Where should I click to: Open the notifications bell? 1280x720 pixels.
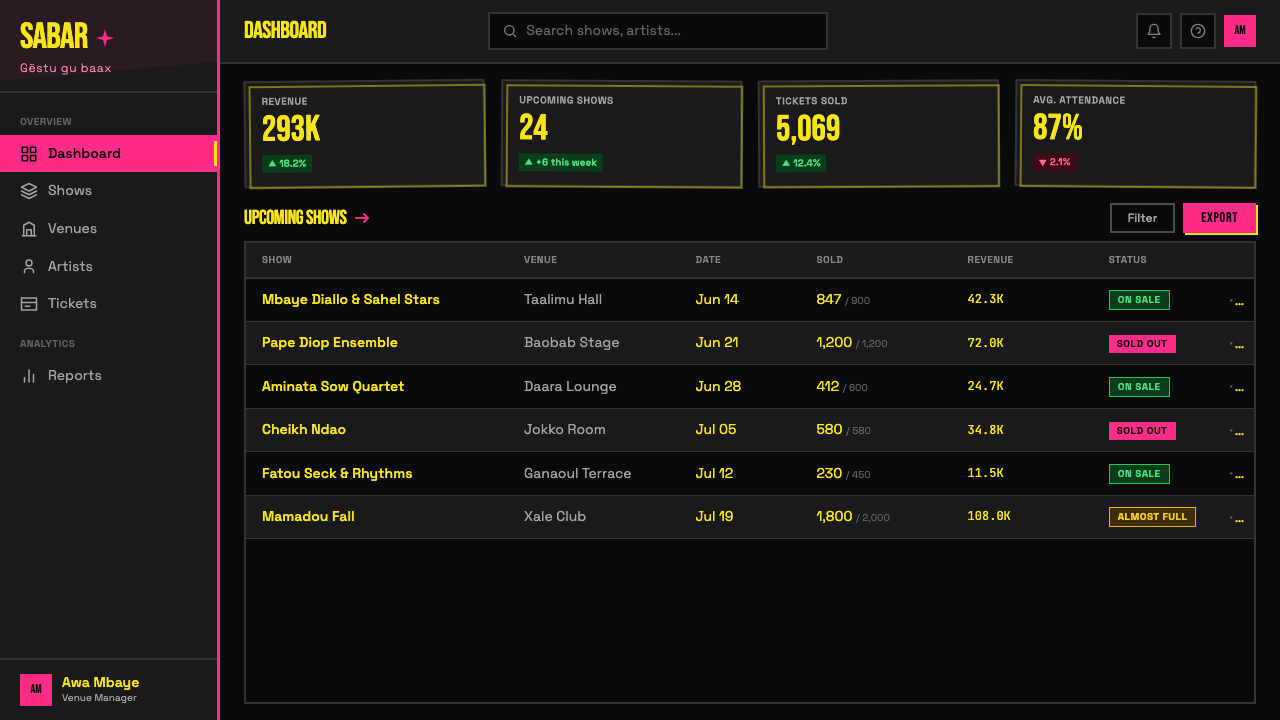click(1153, 31)
